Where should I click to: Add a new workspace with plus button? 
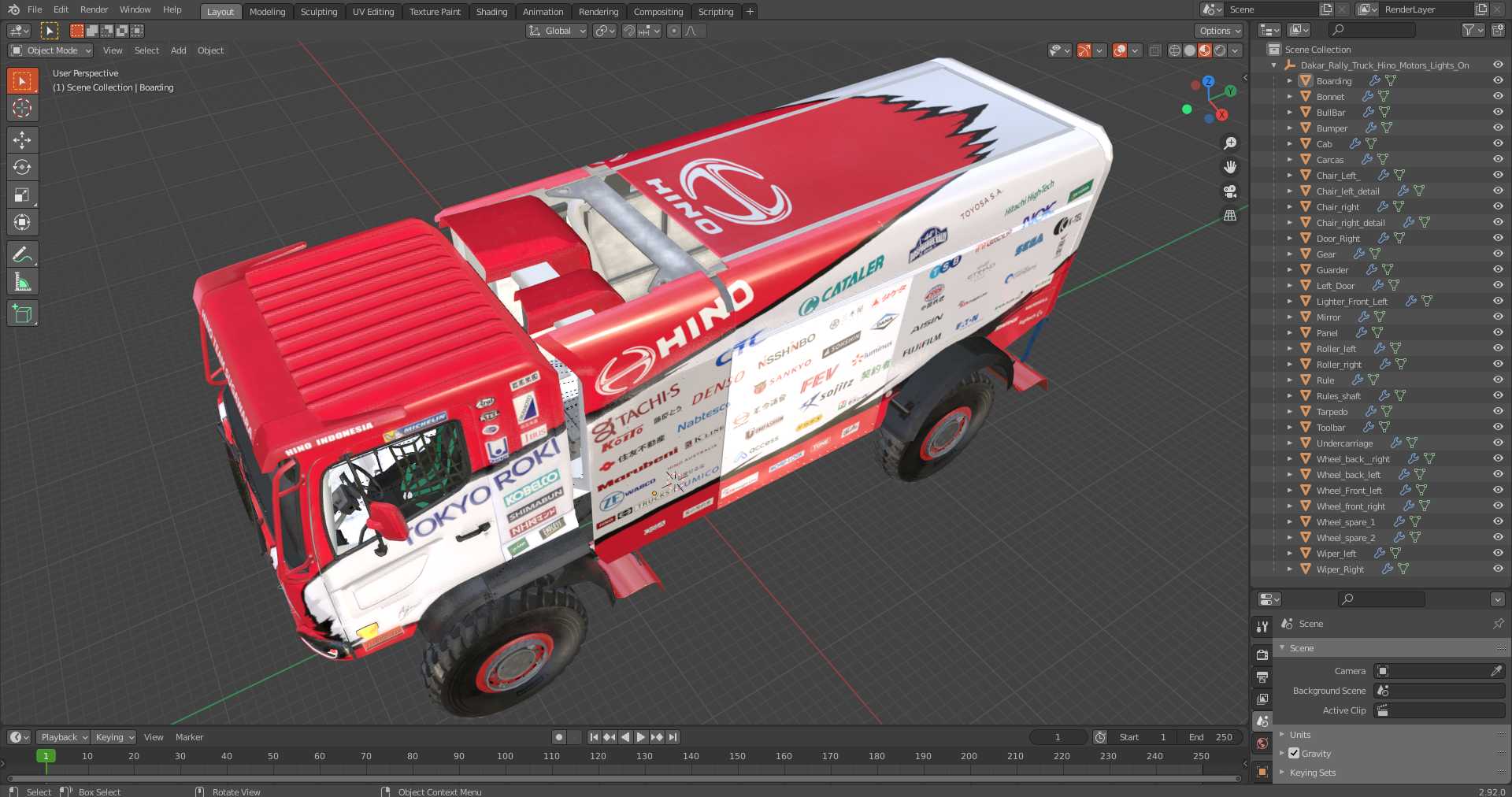click(x=750, y=12)
